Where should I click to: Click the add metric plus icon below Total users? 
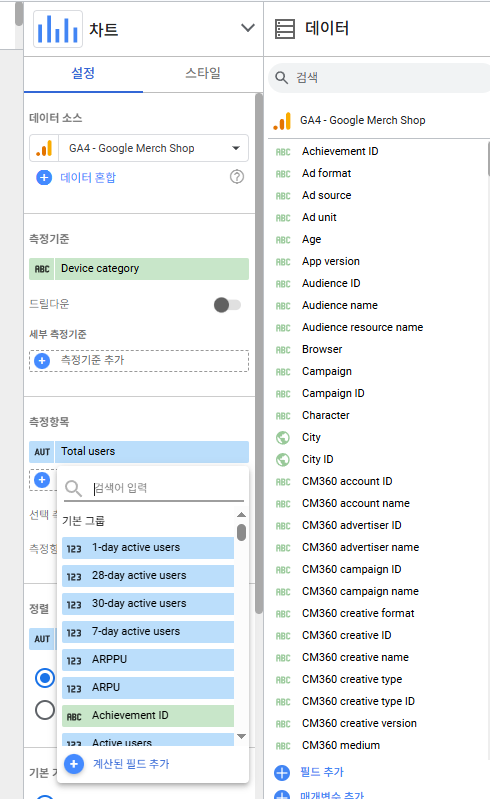(x=42, y=480)
